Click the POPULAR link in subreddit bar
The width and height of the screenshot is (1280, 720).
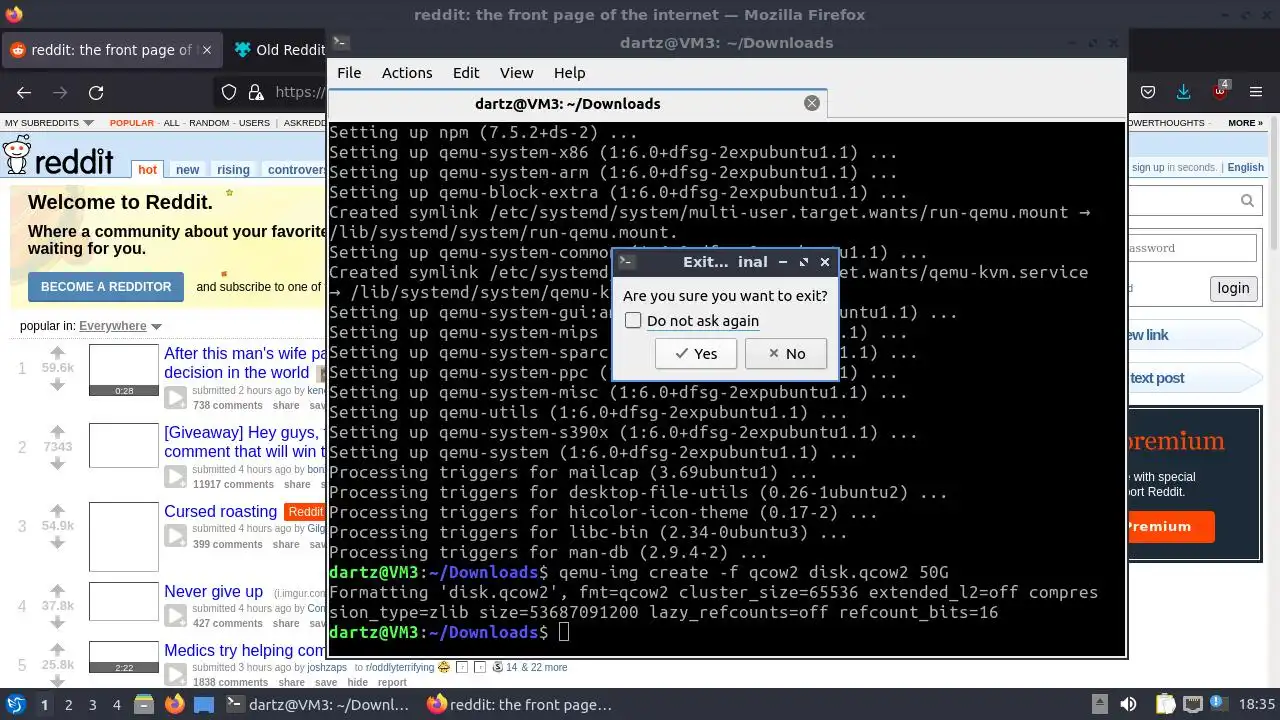pyautogui.click(x=132, y=123)
